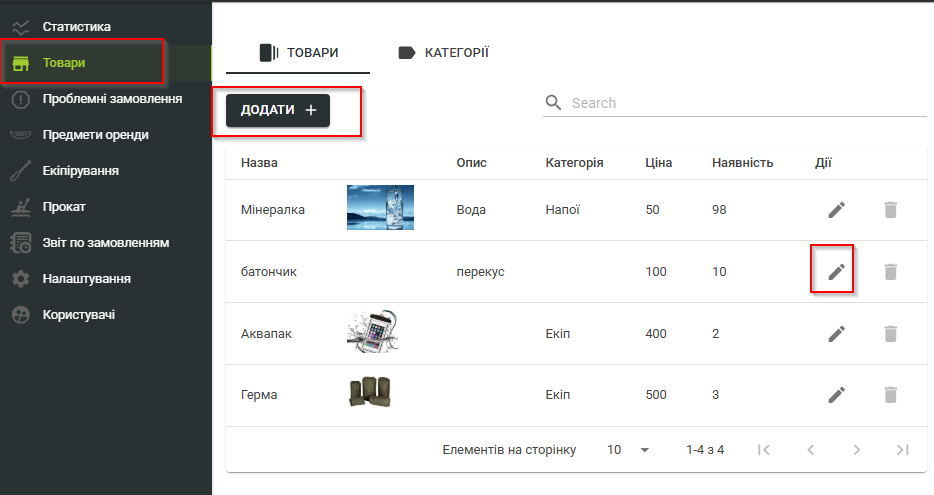The height and width of the screenshot is (495, 934).
Task: Open Проблемні замовлення section
Action: (111, 99)
